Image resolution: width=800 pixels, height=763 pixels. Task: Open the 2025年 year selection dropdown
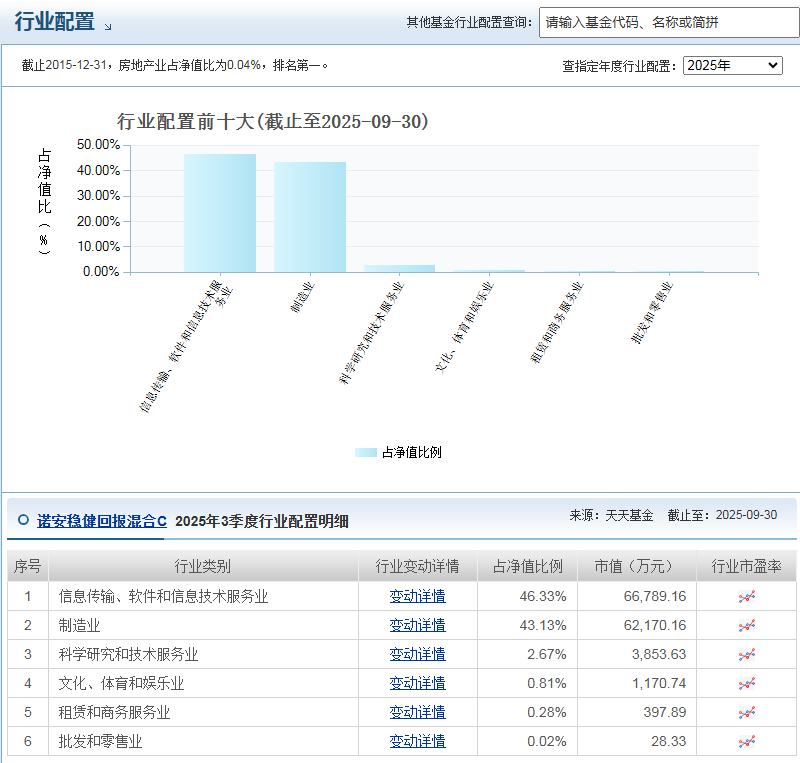coord(733,65)
